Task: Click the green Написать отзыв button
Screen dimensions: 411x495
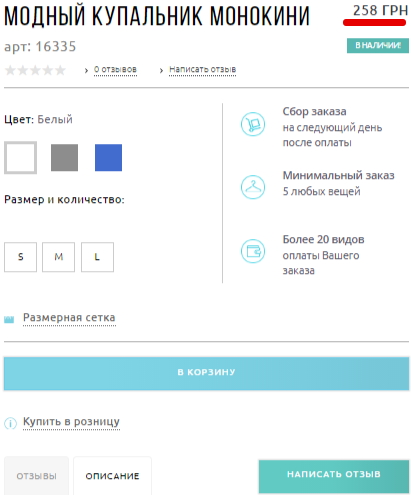Action: [x=334, y=476]
